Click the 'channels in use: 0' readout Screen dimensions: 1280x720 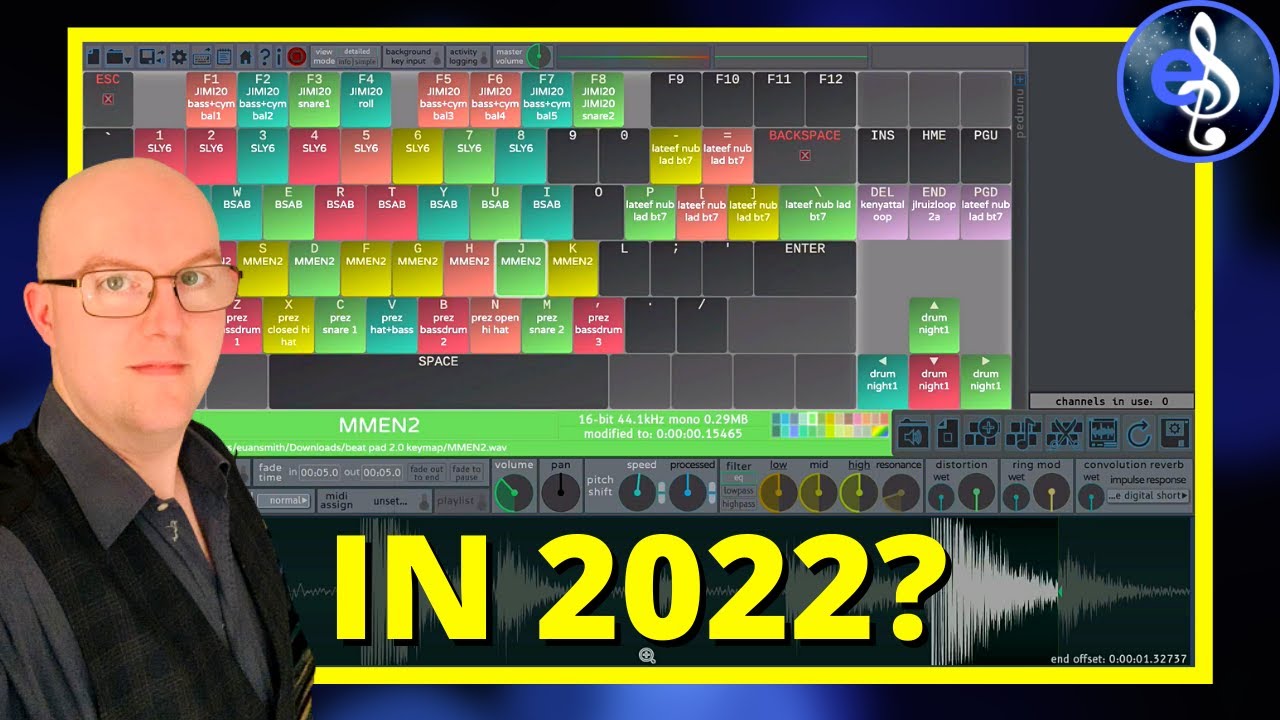[1111, 401]
